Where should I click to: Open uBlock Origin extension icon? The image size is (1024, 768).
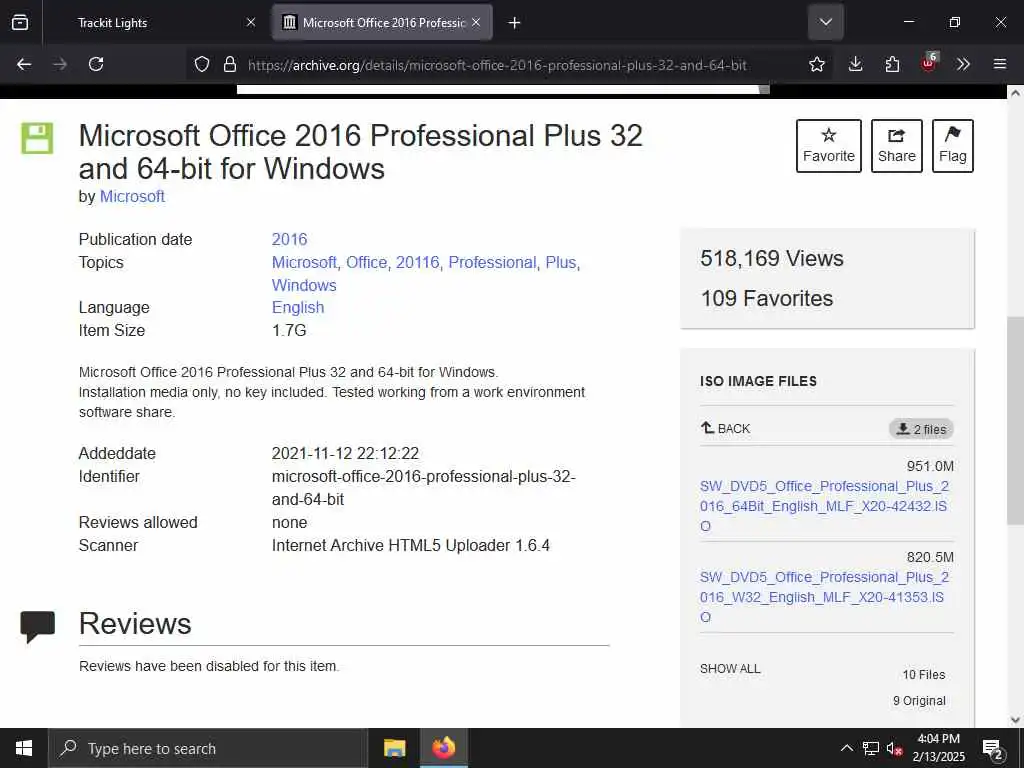[x=929, y=63]
